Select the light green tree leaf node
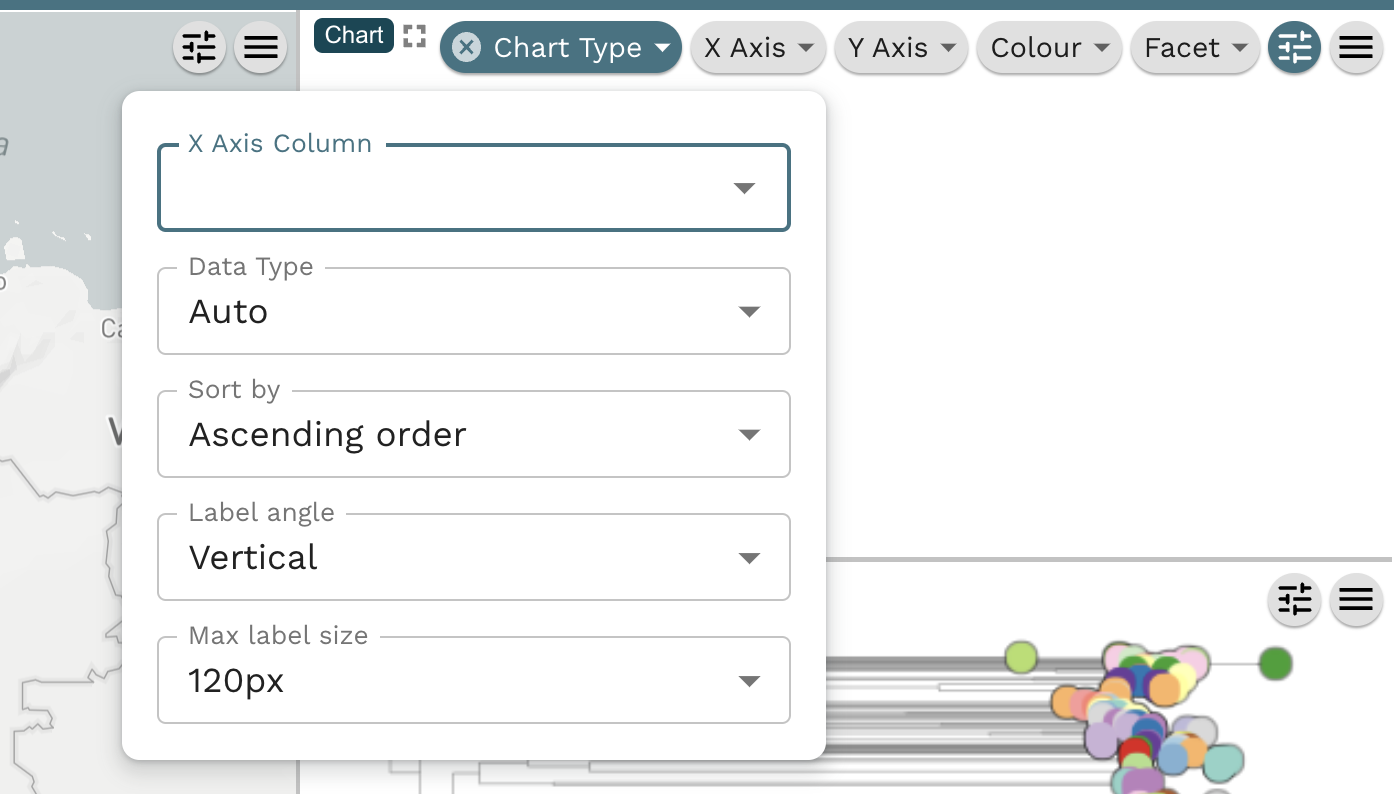This screenshot has width=1394, height=794. 1021,658
